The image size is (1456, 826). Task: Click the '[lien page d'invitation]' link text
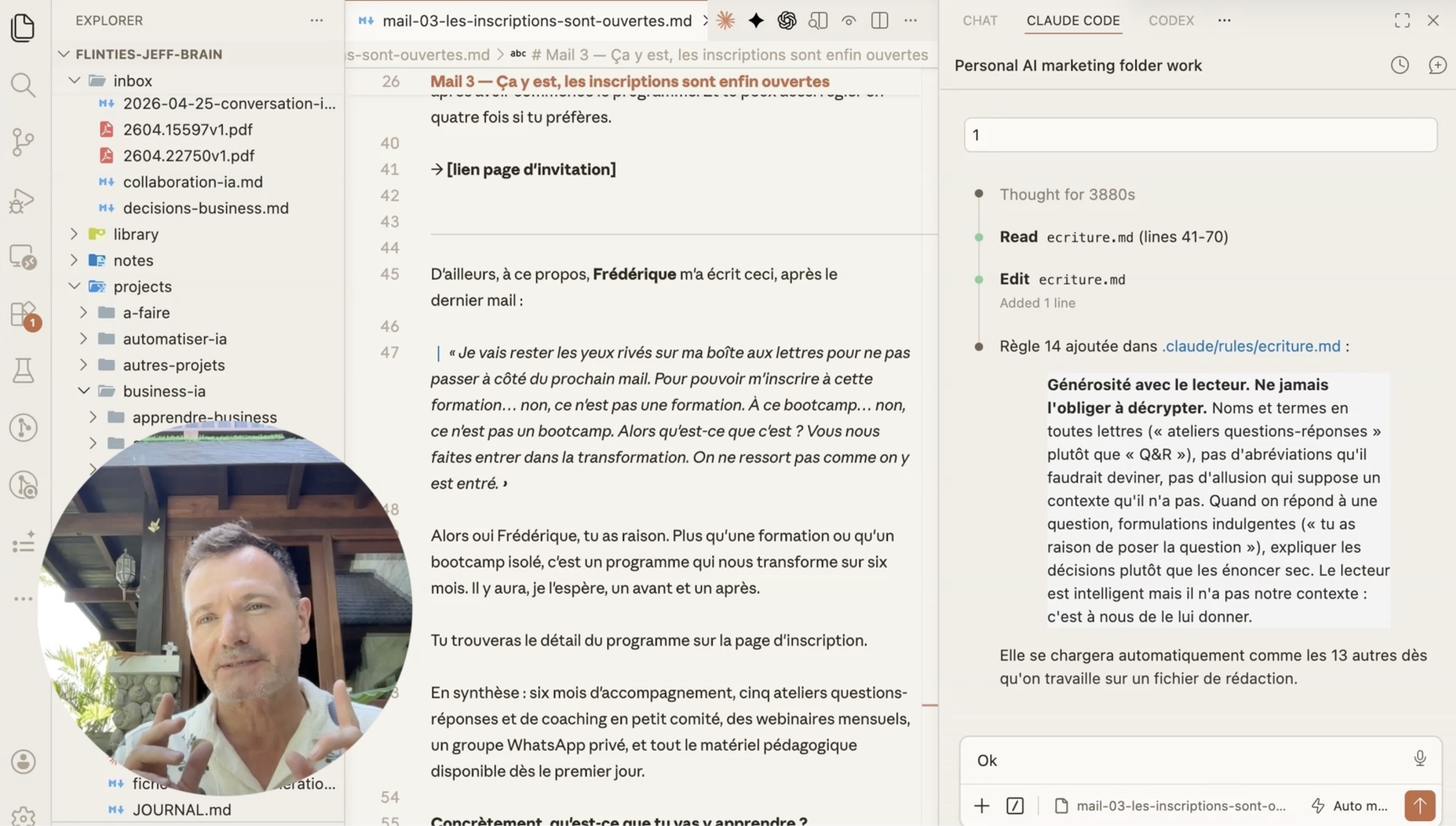click(x=531, y=169)
